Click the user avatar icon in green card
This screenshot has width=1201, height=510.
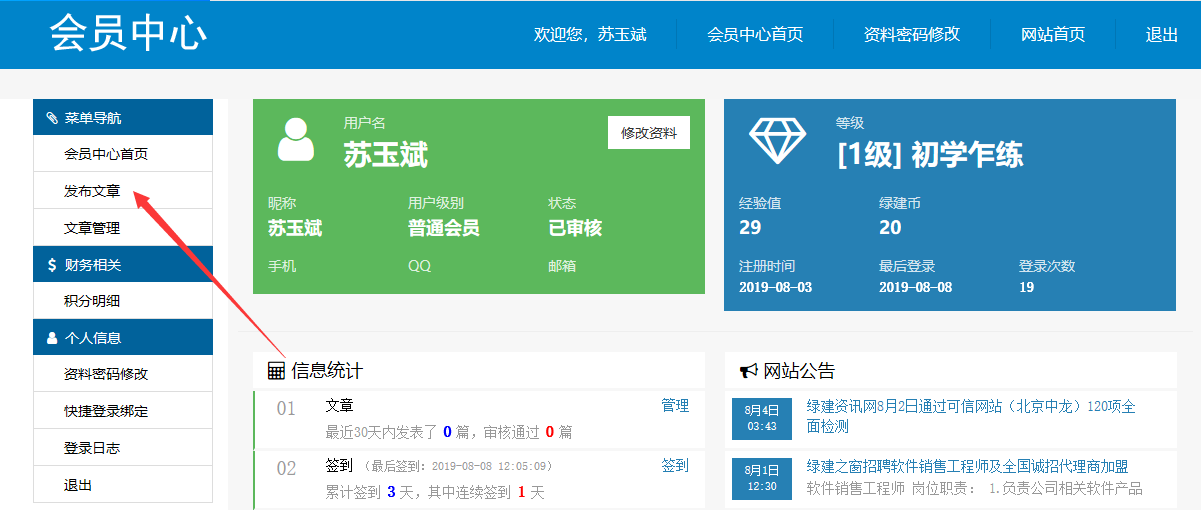(x=295, y=140)
